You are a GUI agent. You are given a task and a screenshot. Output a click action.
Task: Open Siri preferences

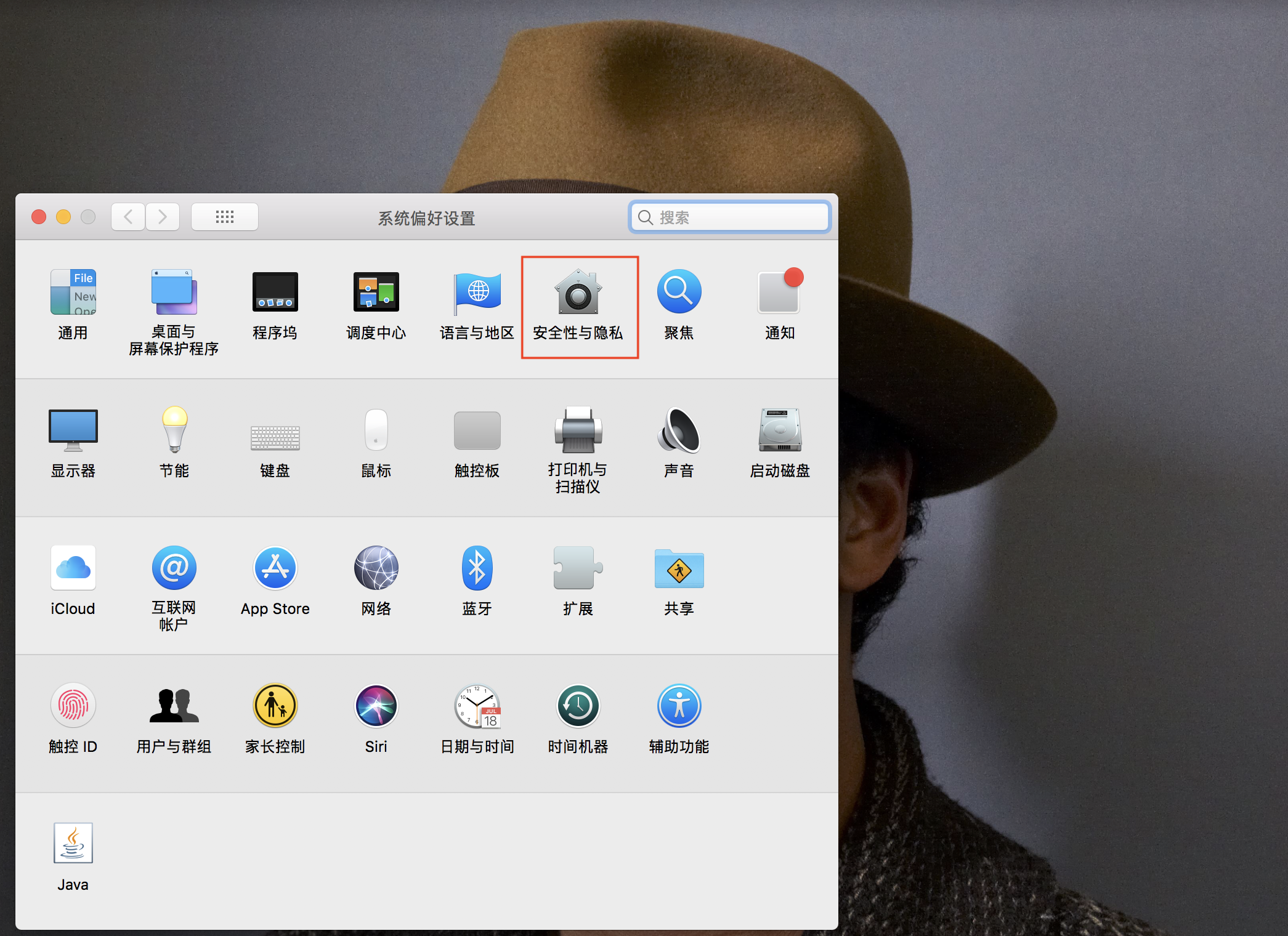click(x=376, y=706)
